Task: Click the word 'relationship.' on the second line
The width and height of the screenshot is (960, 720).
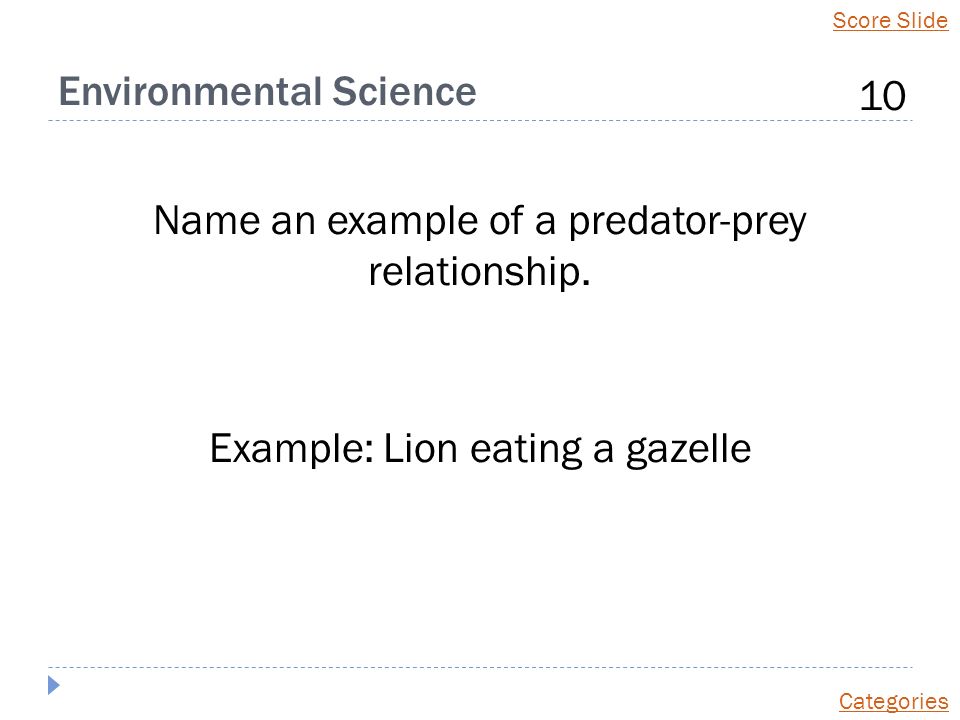Action: 479,271
